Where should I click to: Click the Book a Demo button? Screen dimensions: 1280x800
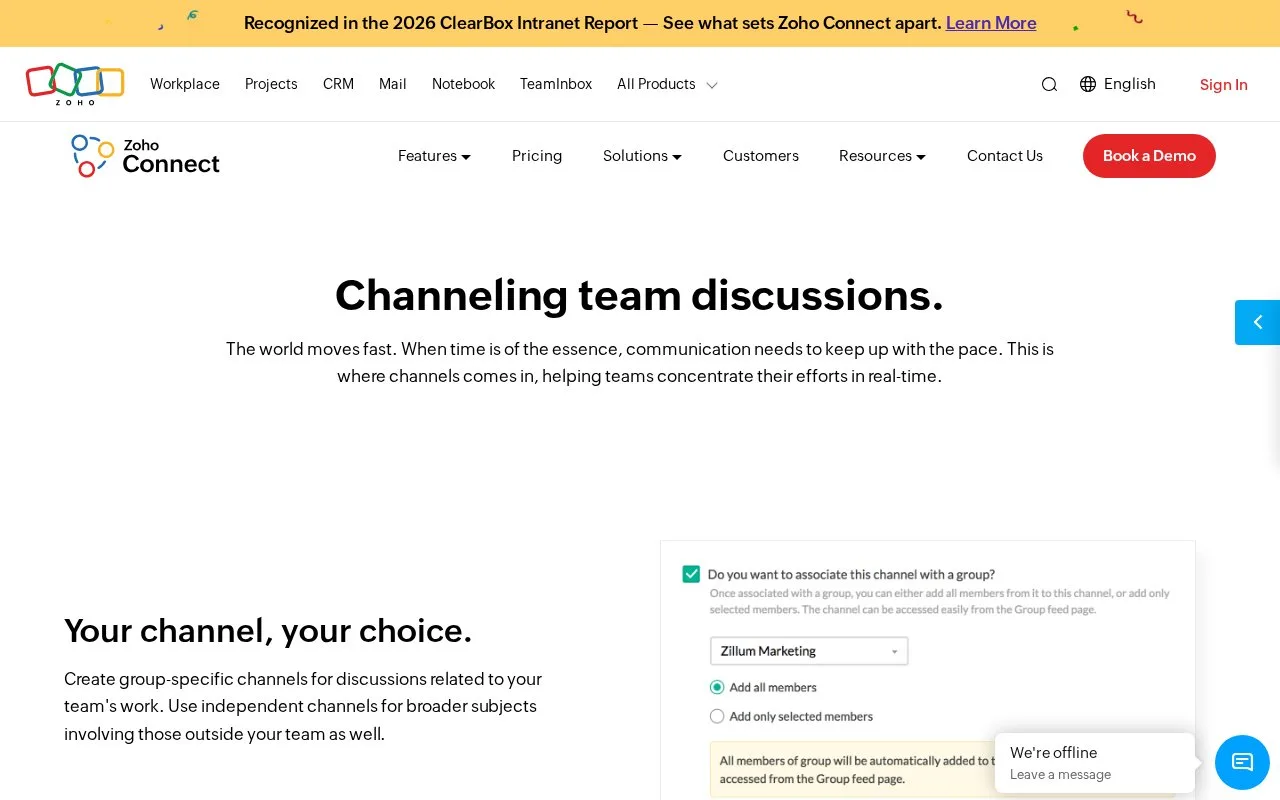coord(1149,156)
